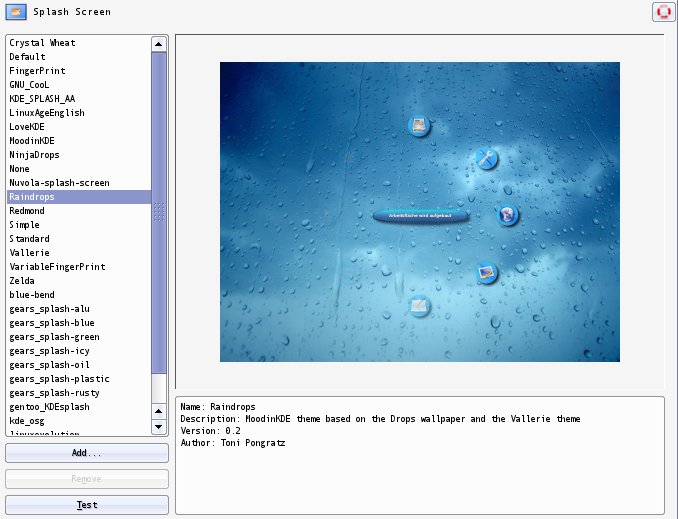Viewport: 678px width, 519px height.
Task: Pick the Vallerie theme
Action: pyautogui.click(x=79, y=253)
